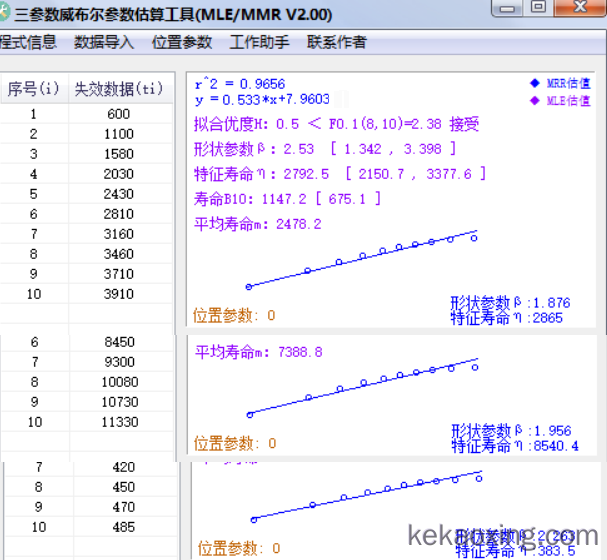Open the 程式信息 menu

(x=28, y=42)
